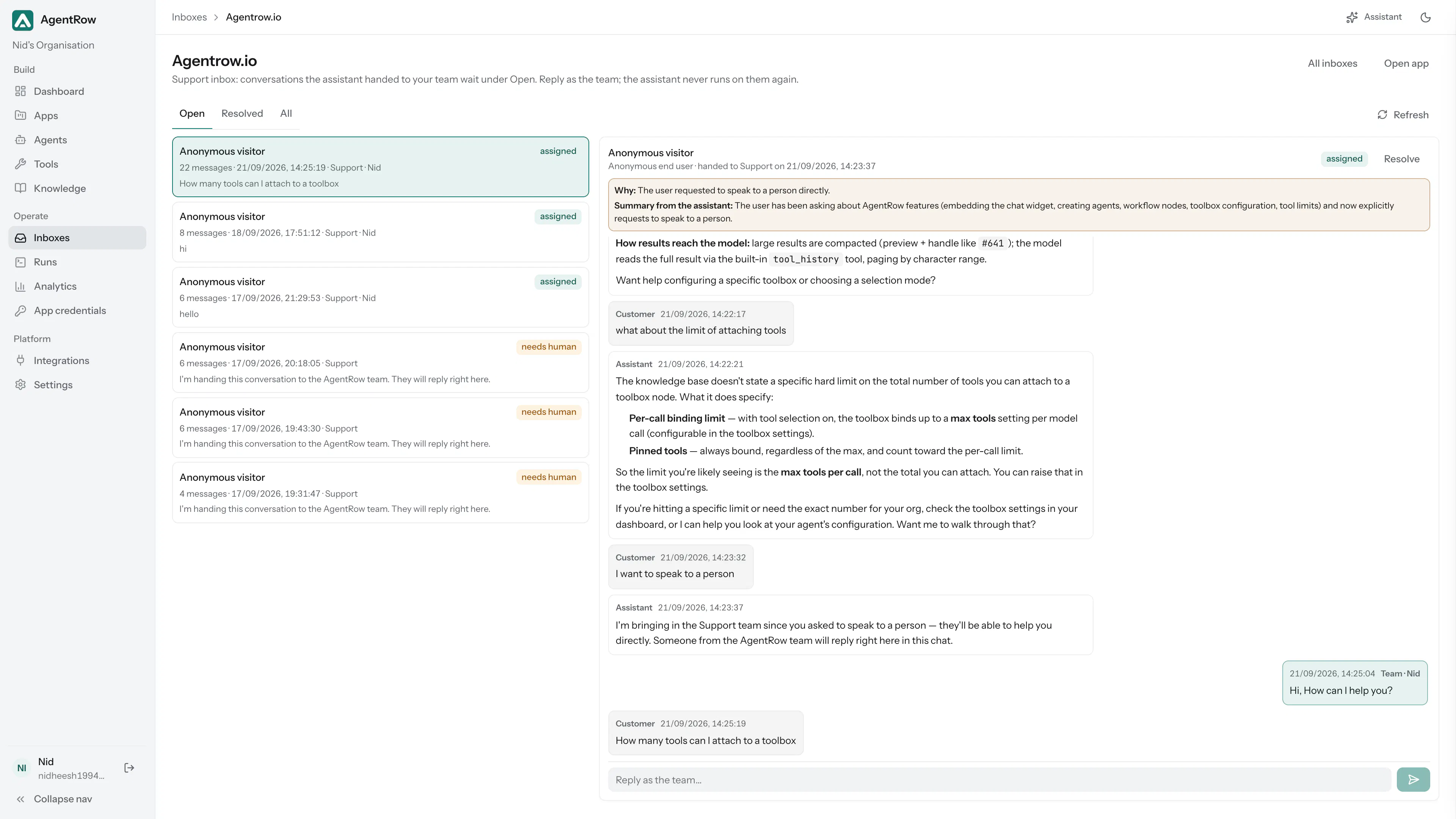Click the Agentrow.io page heading
The height and width of the screenshot is (819, 1456).
pos(214,61)
